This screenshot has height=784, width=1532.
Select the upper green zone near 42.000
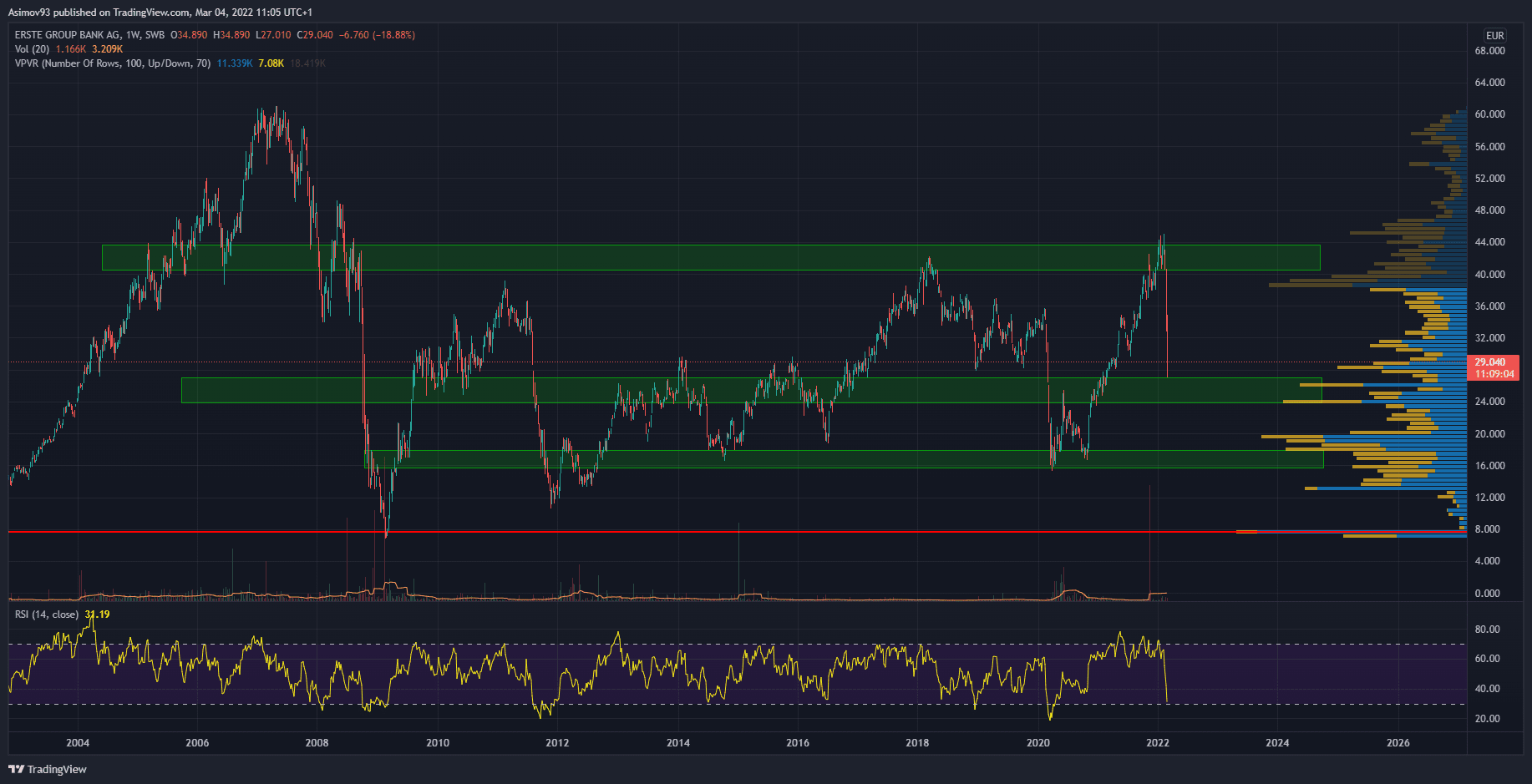[710, 257]
